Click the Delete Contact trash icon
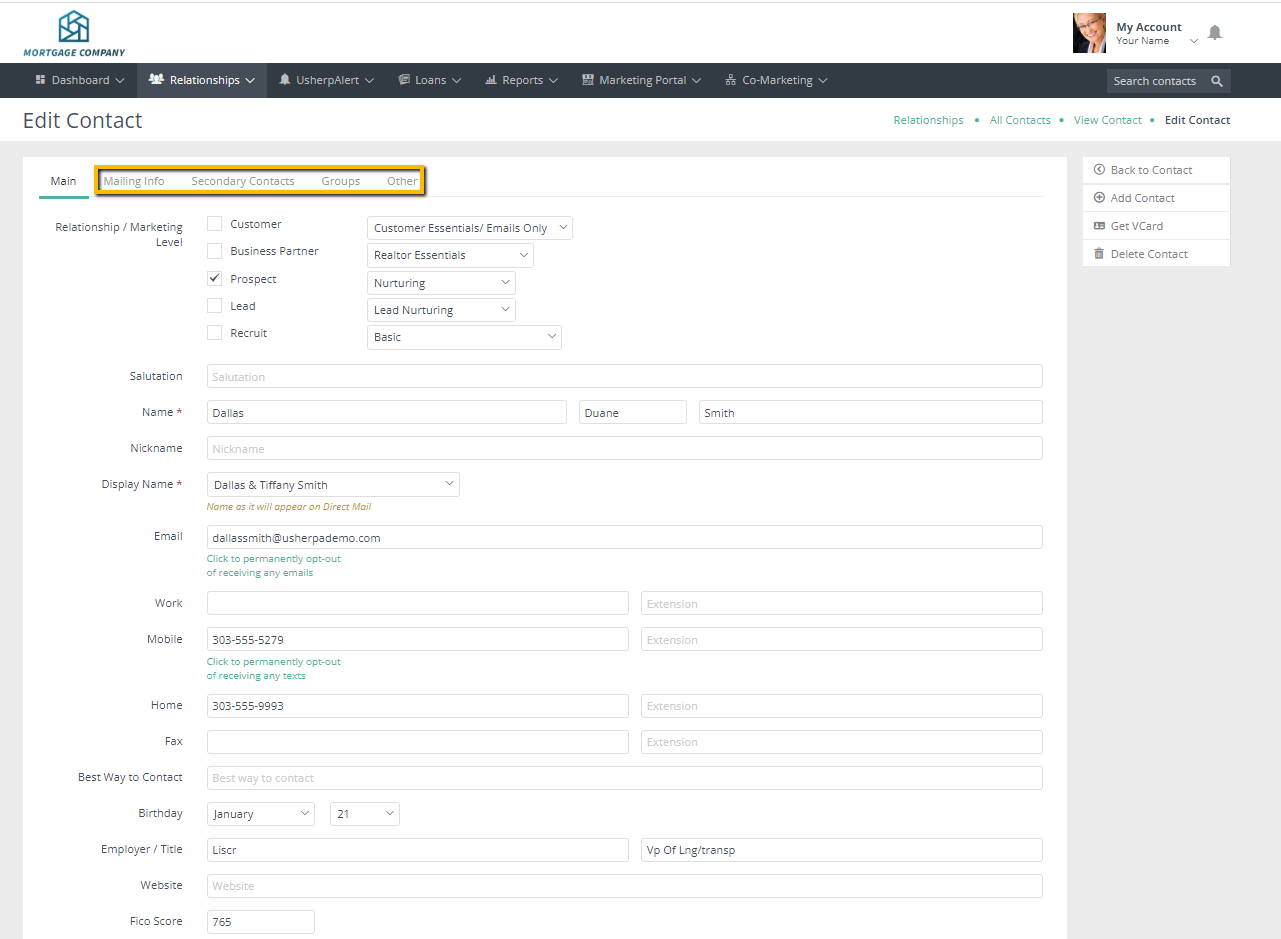This screenshot has width=1281, height=939. [x=1099, y=254]
